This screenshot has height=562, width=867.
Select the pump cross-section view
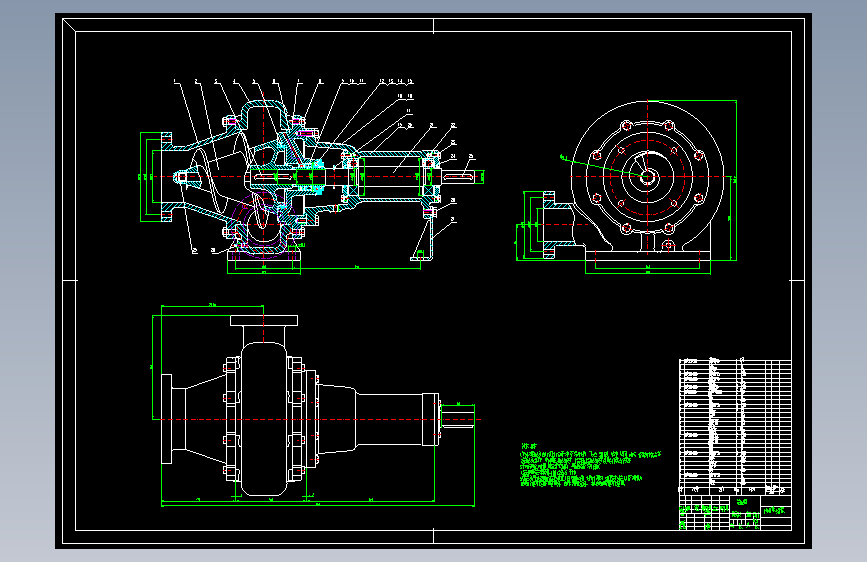click(311, 177)
